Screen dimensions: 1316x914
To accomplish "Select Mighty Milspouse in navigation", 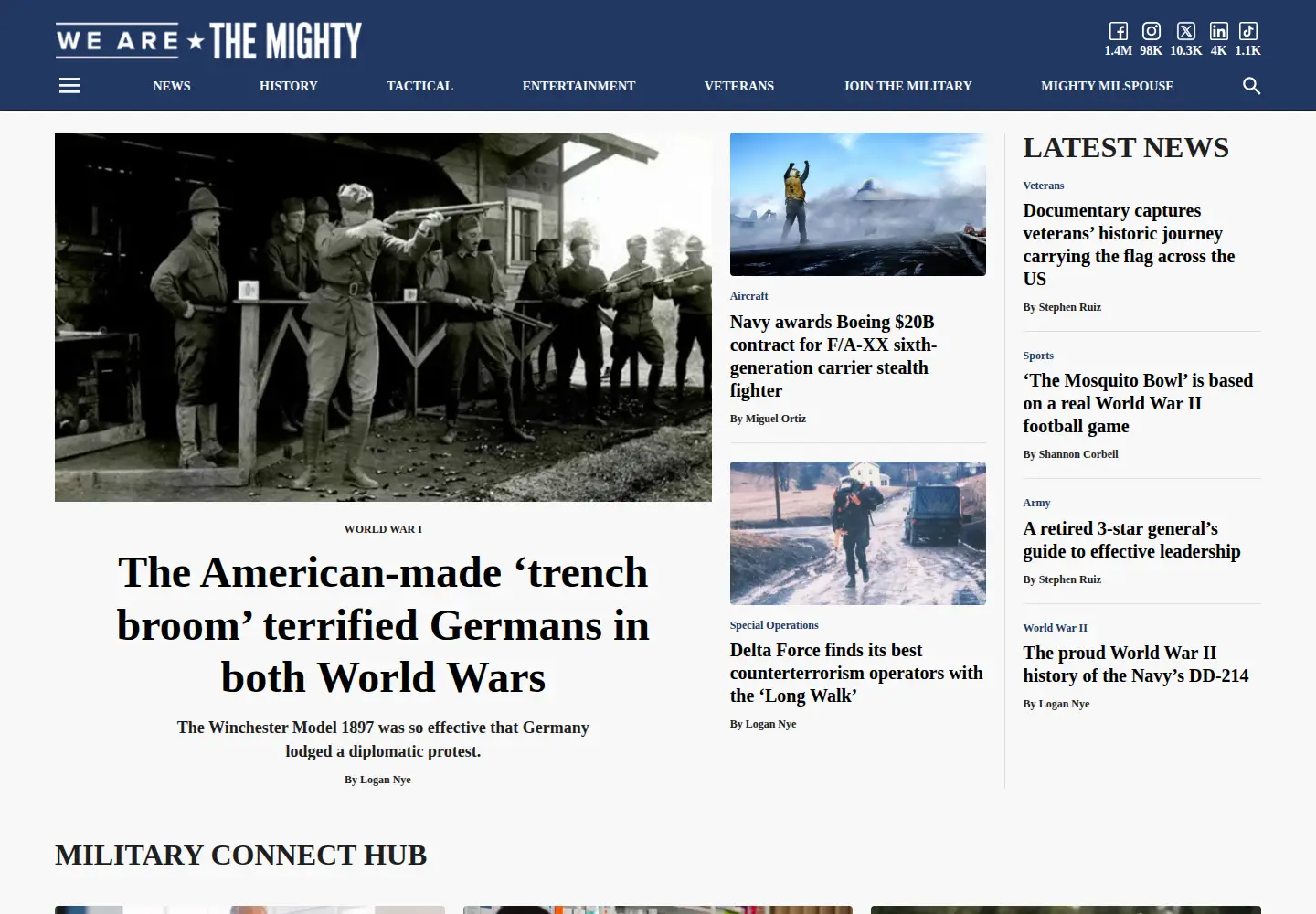I will coord(1108,86).
